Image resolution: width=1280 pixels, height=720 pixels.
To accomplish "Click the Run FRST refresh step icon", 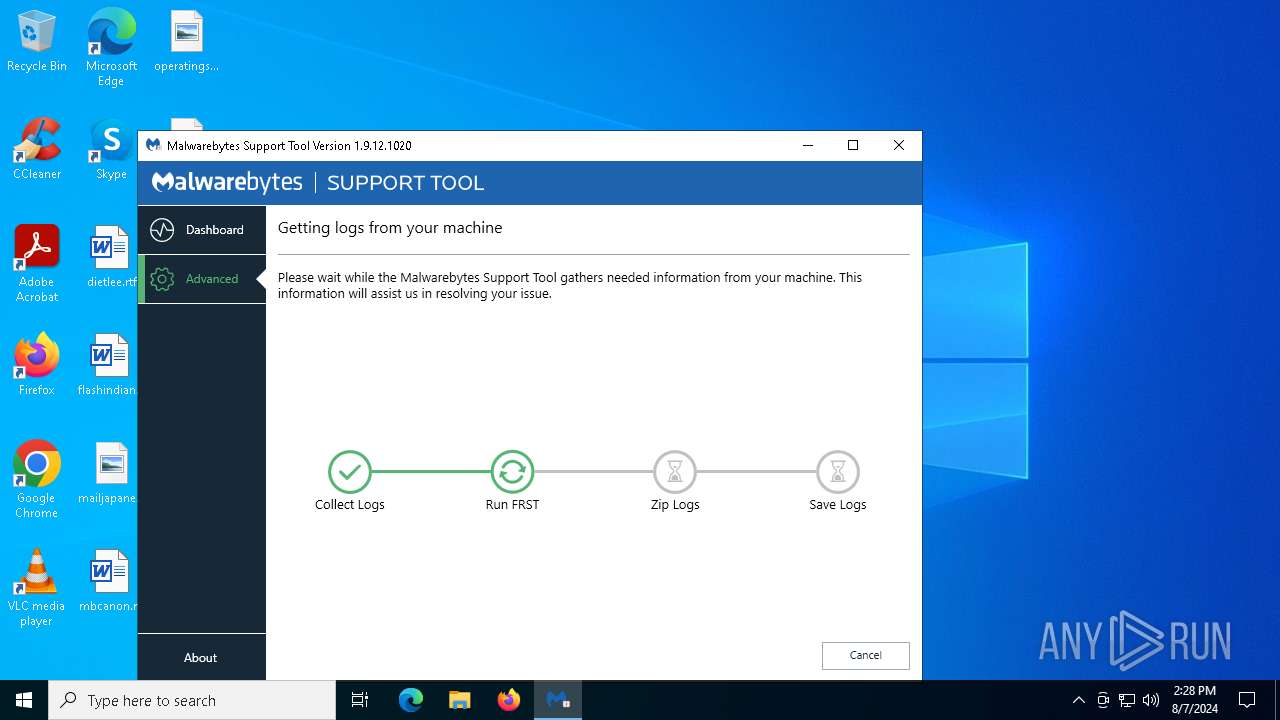I will [x=512, y=471].
